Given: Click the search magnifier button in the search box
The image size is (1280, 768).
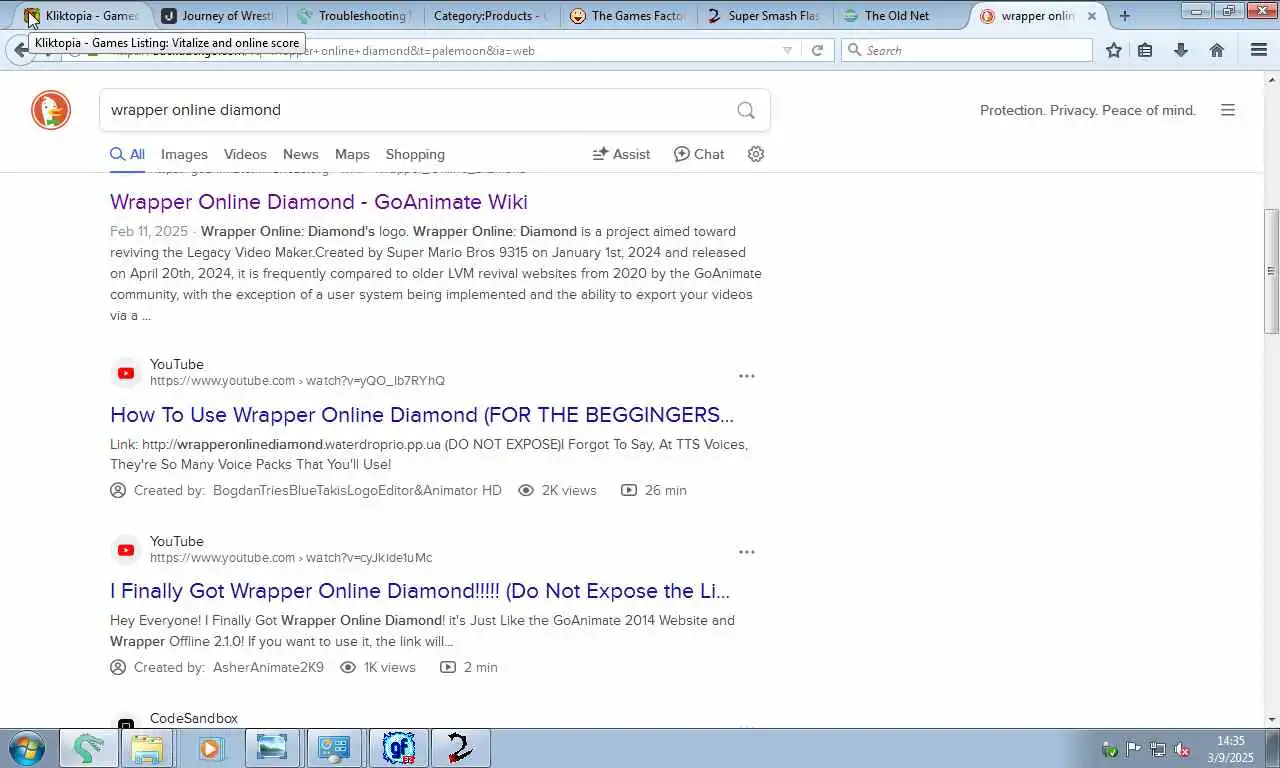Looking at the screenshot, I should (746, 110).
